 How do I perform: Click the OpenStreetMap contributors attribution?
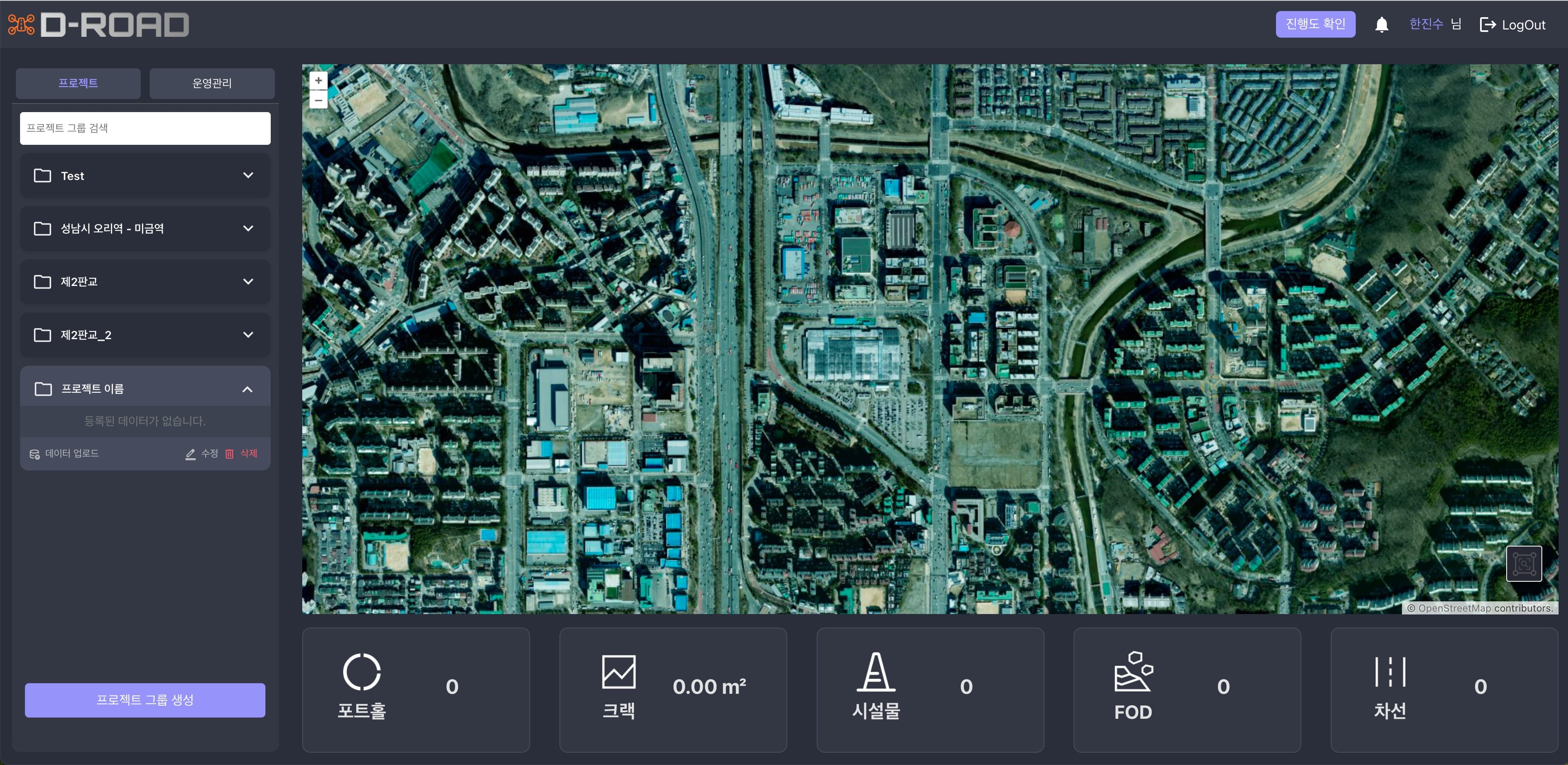click(x=1480, y=608)
